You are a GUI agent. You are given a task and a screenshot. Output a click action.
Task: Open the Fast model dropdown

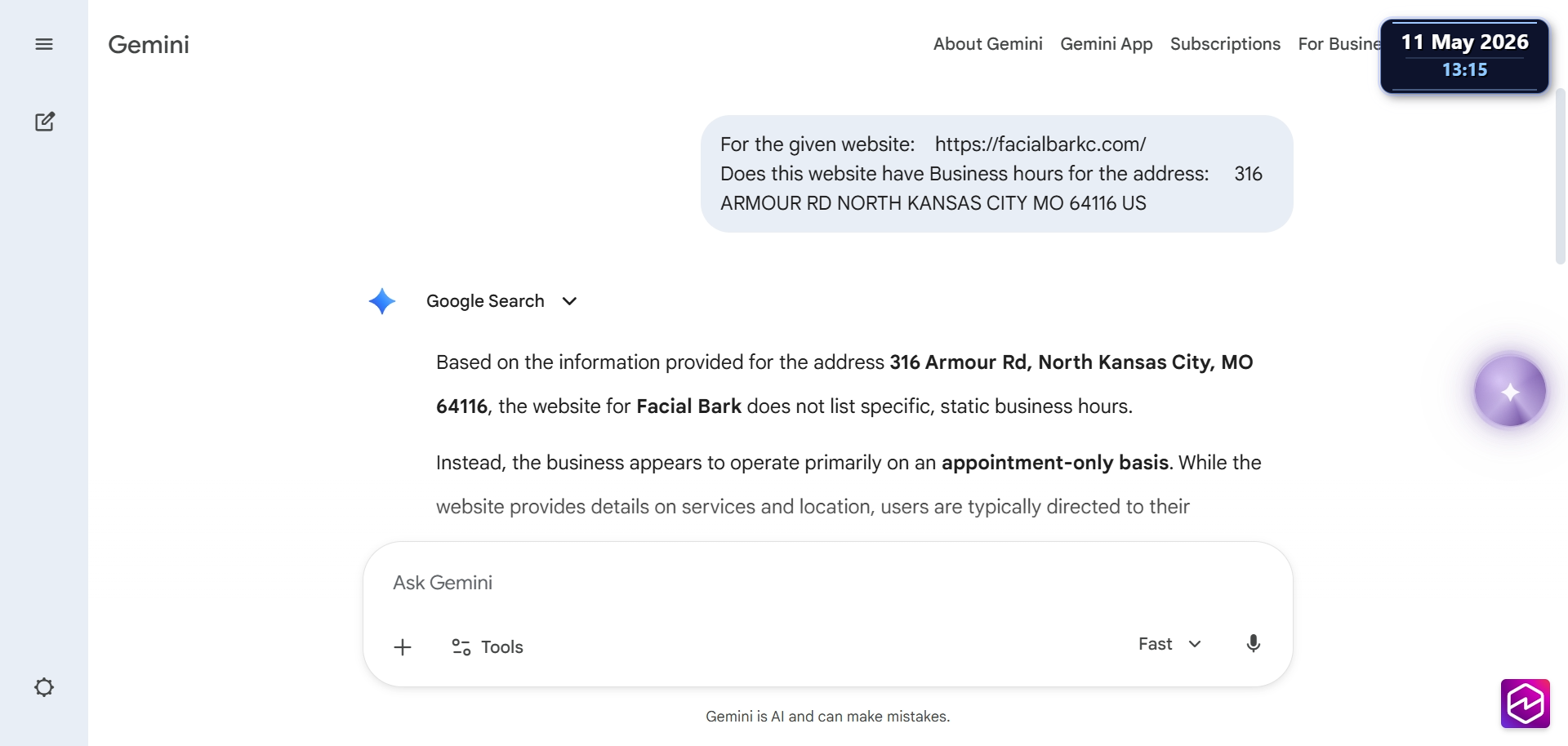click(x=1169, y=644)
